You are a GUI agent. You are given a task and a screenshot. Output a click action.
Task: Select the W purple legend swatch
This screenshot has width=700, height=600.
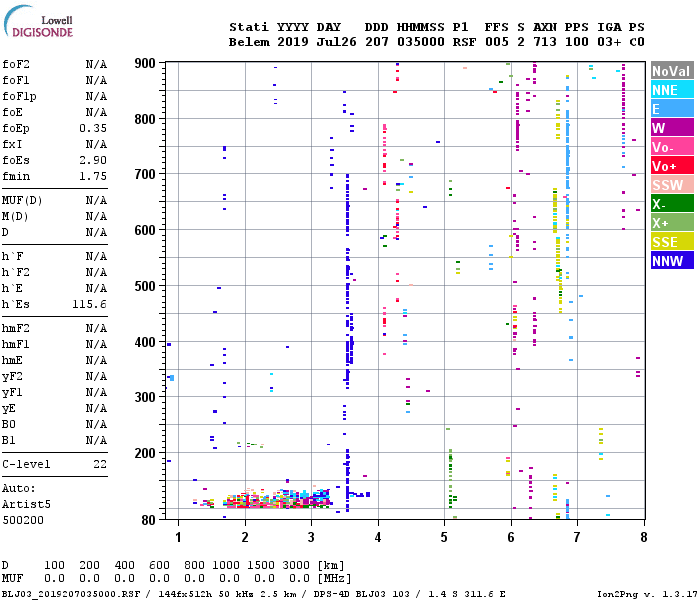[672, 128]
